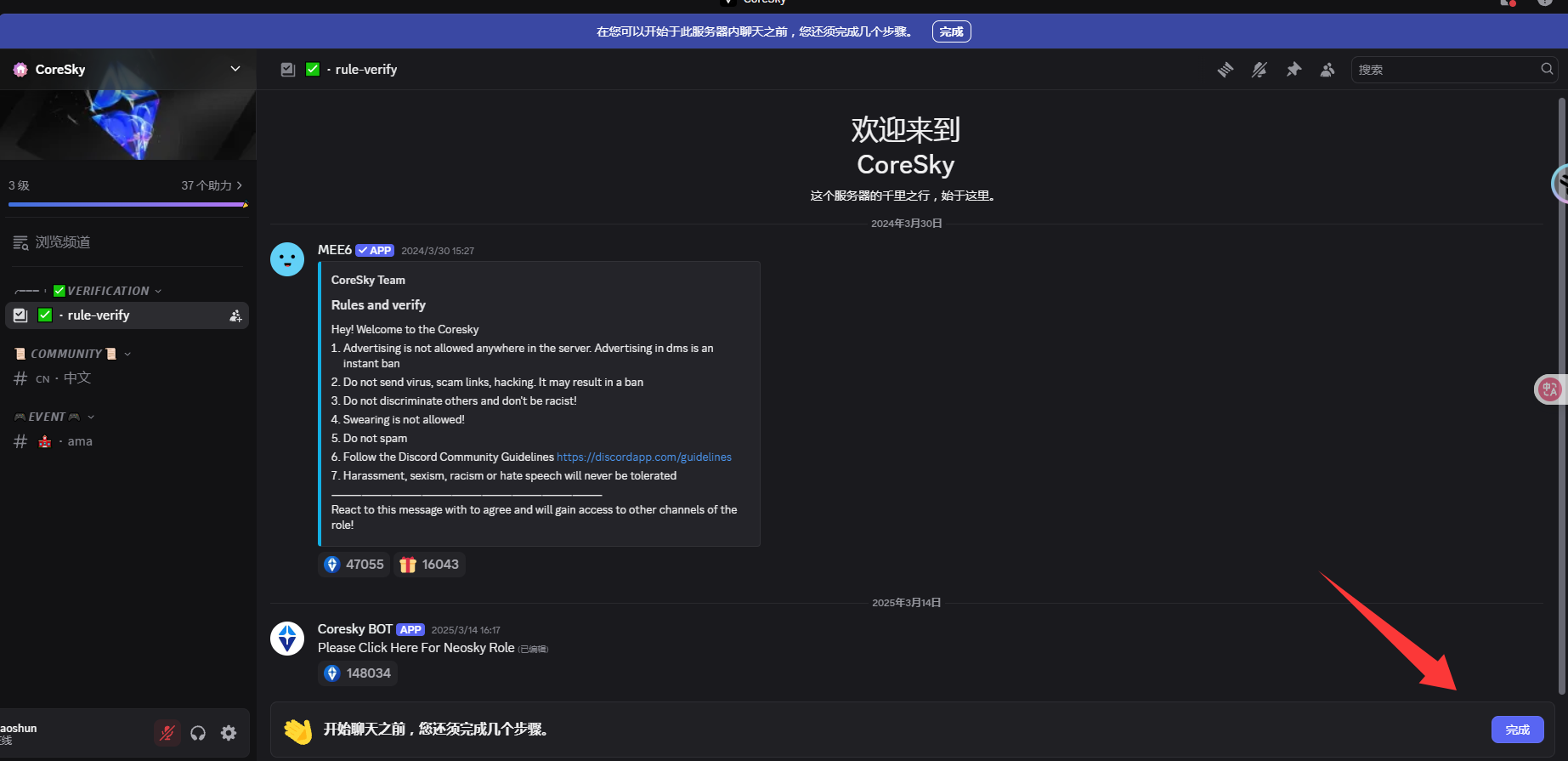Click the 2024/3/30 15:27 timestamp
Viewport: 1568px width, 761px height.
[438, 251]
